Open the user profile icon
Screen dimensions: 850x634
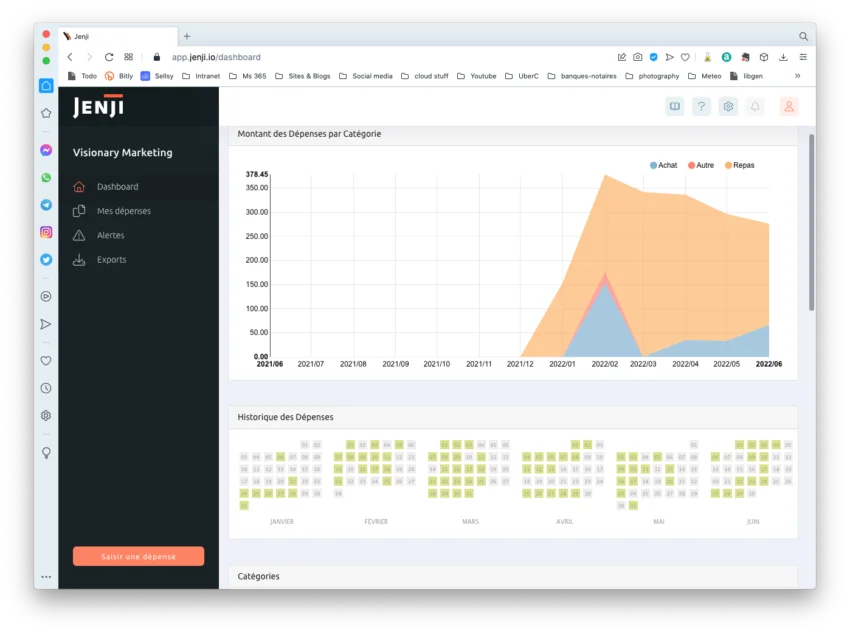pyautogui.click(x=789, y=106)
